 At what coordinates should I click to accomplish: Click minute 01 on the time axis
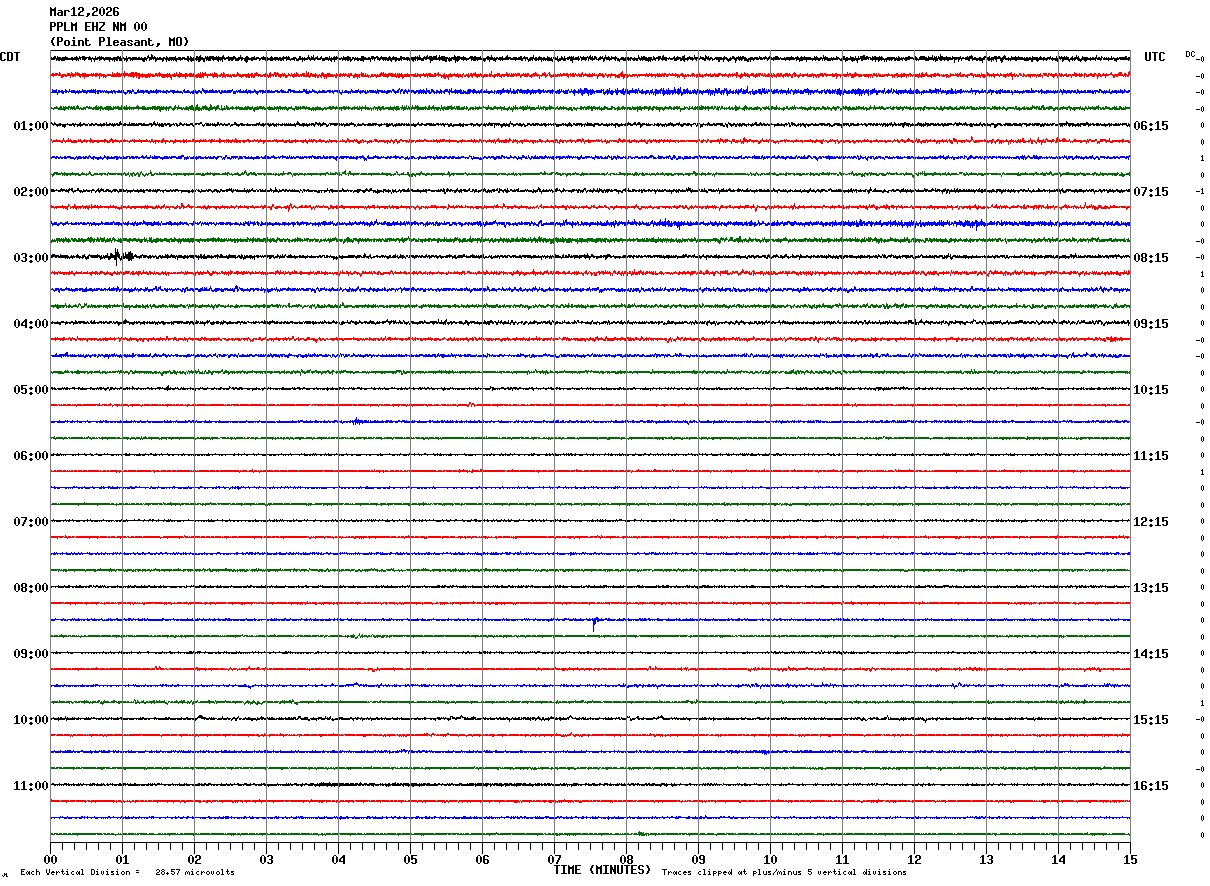(122, 859)
